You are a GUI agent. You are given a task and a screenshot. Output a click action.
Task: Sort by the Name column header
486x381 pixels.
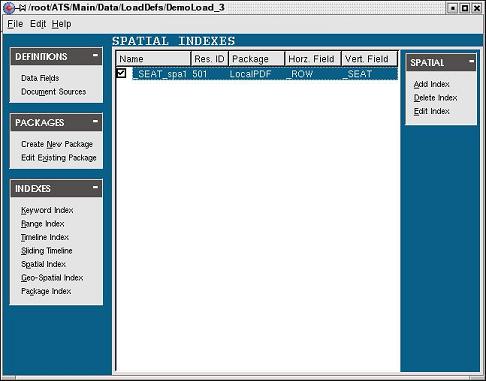click(153, 59)
